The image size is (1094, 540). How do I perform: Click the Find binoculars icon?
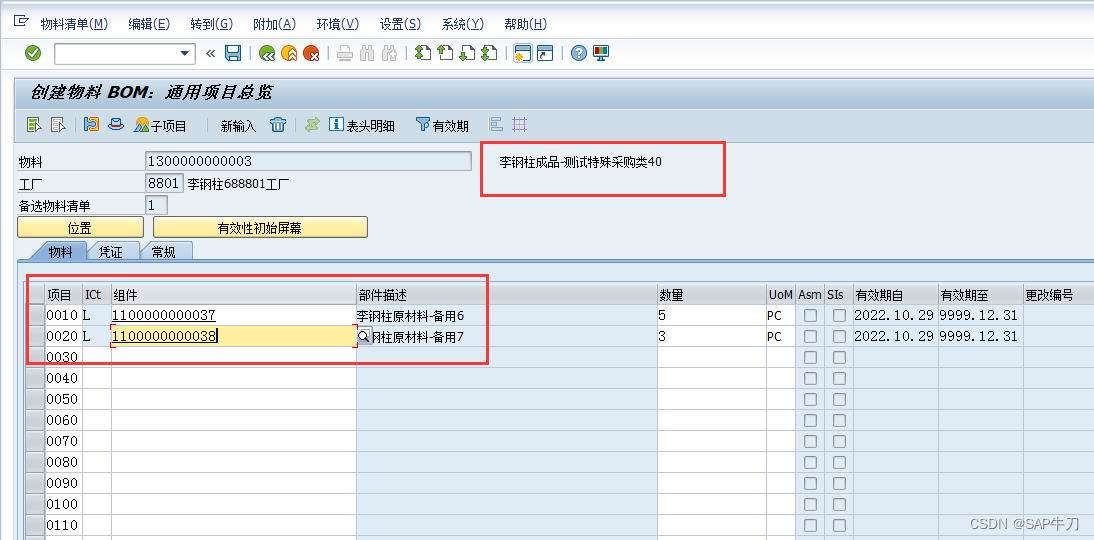[367, 53]
